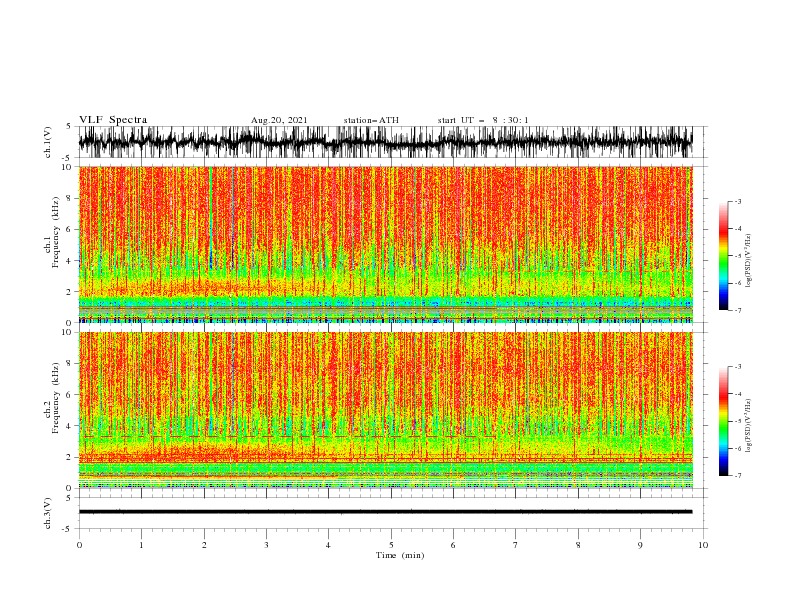Click the ch.2 PSD color scale bar
Image resolution: width=792 pixels, height=612 pixels.
pyautogui.click(x=723, y=421)
